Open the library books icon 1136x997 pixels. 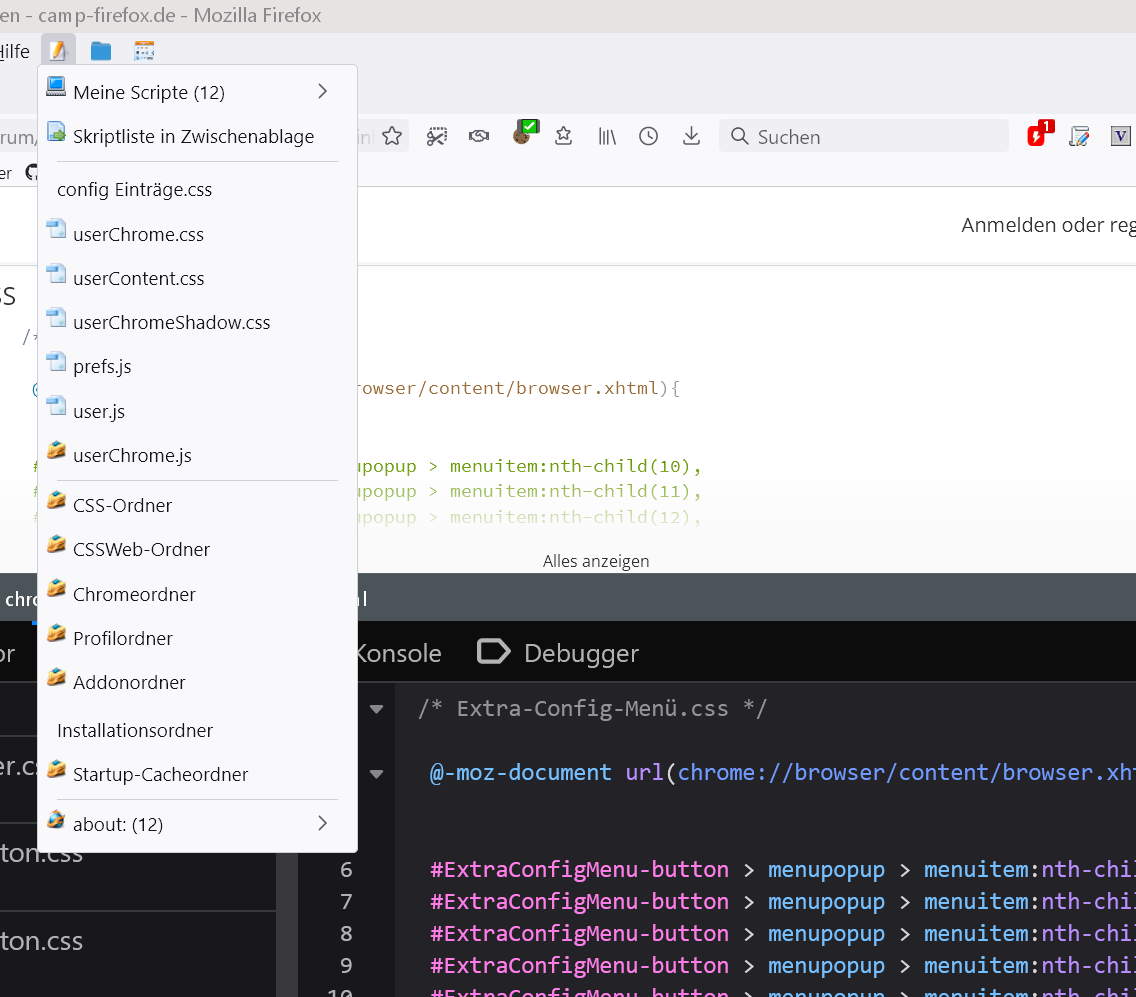pyautogui.click(x=607, y=136)
